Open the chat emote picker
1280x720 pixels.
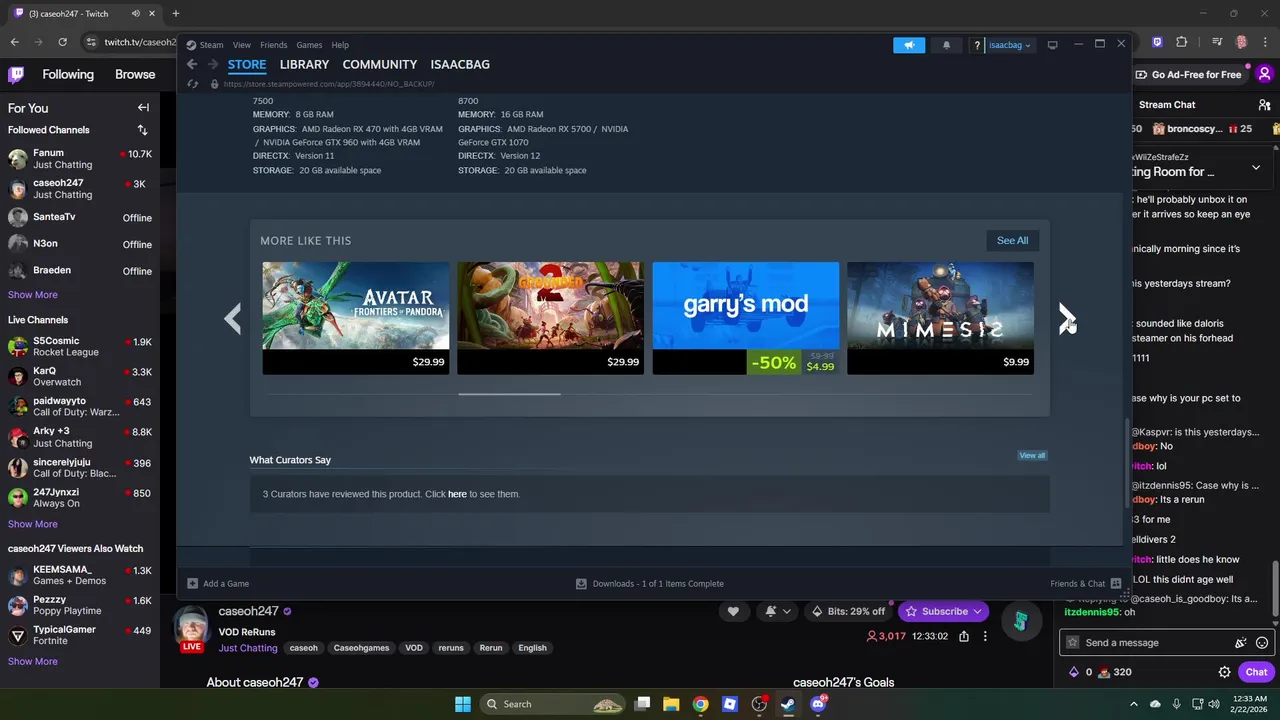[x=1262, y=642]
